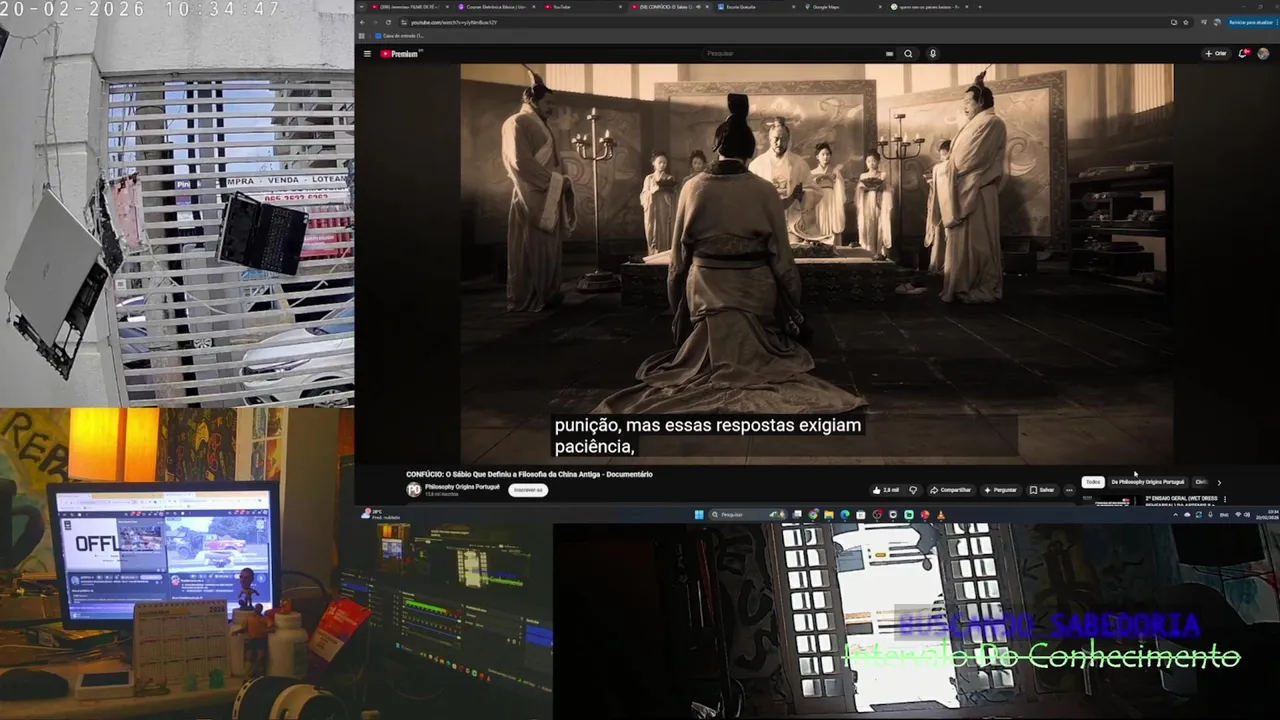Bookmark this page with the star icon
The width and height of the screenshot is (1280, 720).
(x=1186, y=22)
